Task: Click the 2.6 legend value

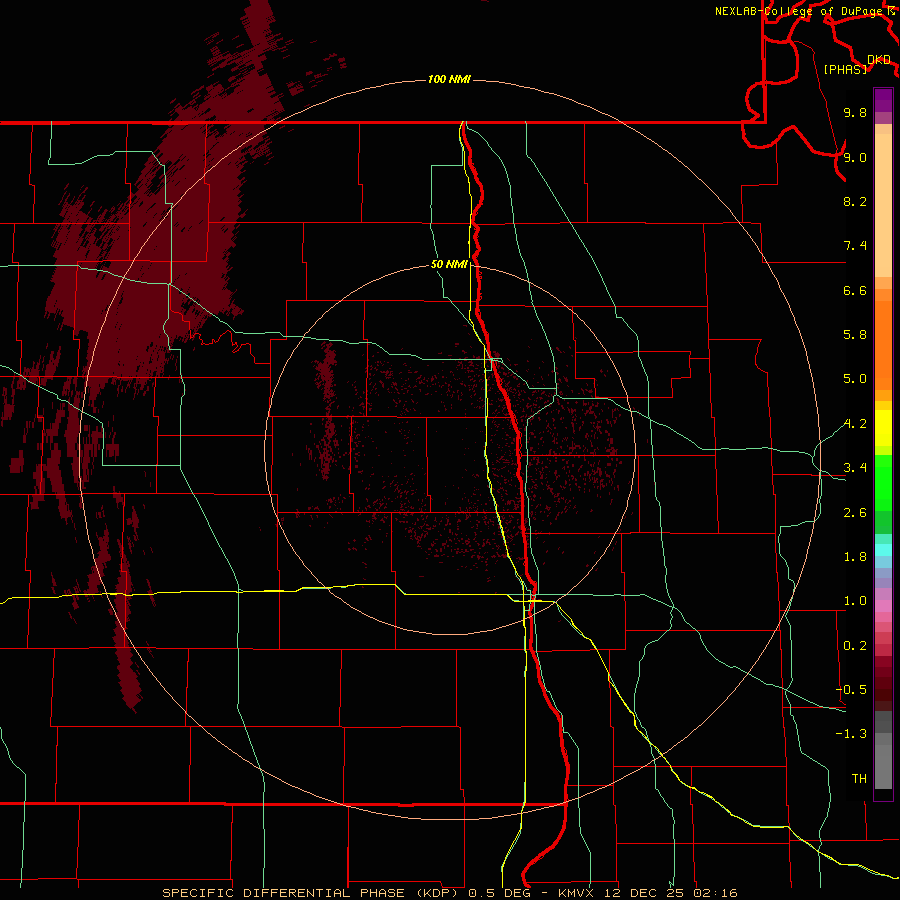Action: click(x=855, y=513)
